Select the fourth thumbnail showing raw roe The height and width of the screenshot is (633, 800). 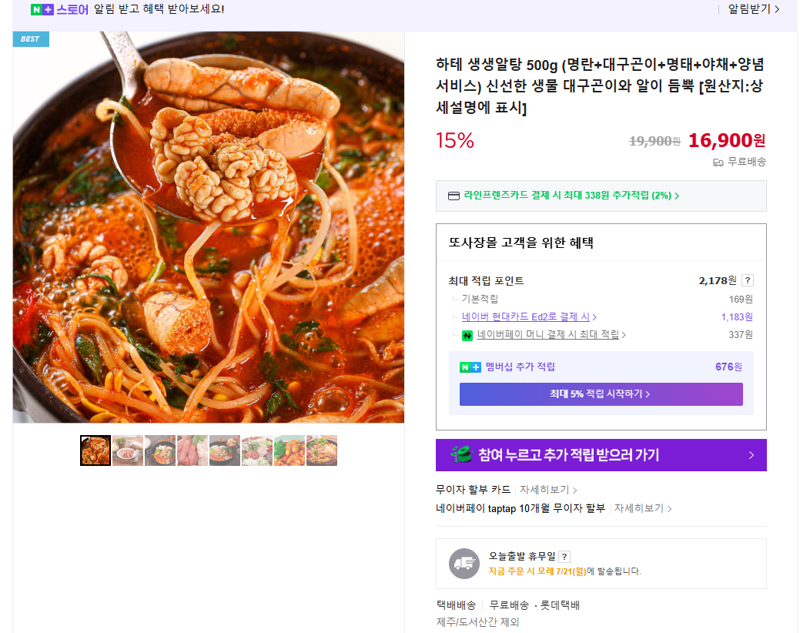click(192, 450)
